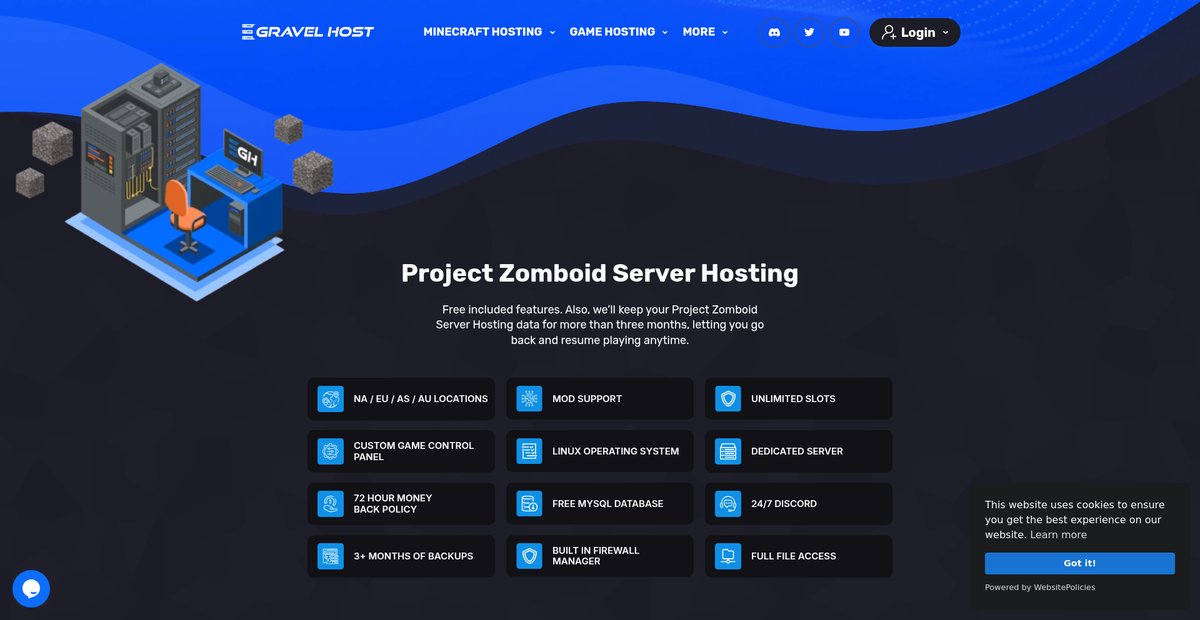This screenshot has height=620, width=1200.
Task: Open the Learn more cookie link
Action: pos(1058,535)
